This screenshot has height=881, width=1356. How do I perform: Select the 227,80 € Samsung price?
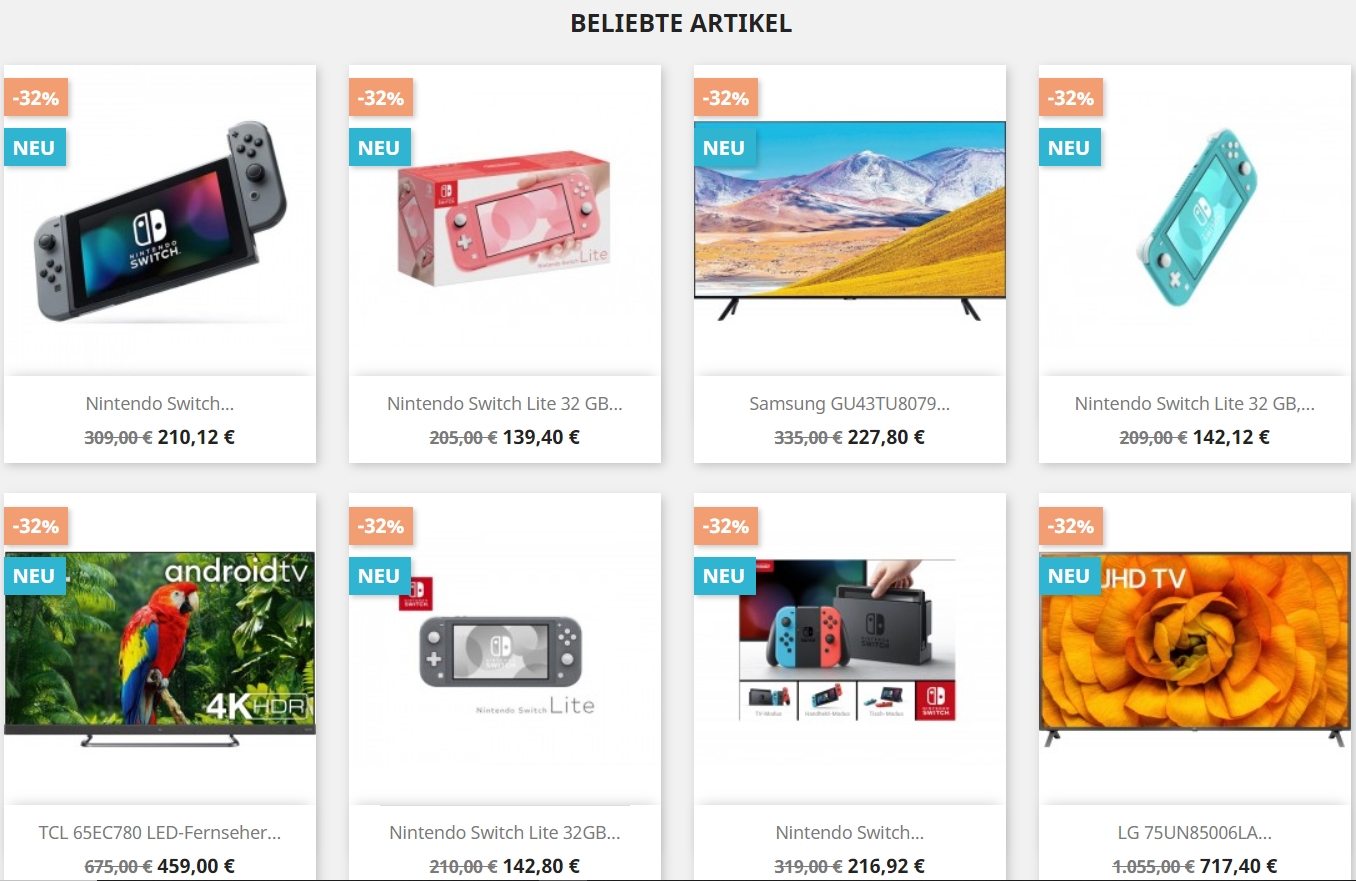(x=886, y=437)
